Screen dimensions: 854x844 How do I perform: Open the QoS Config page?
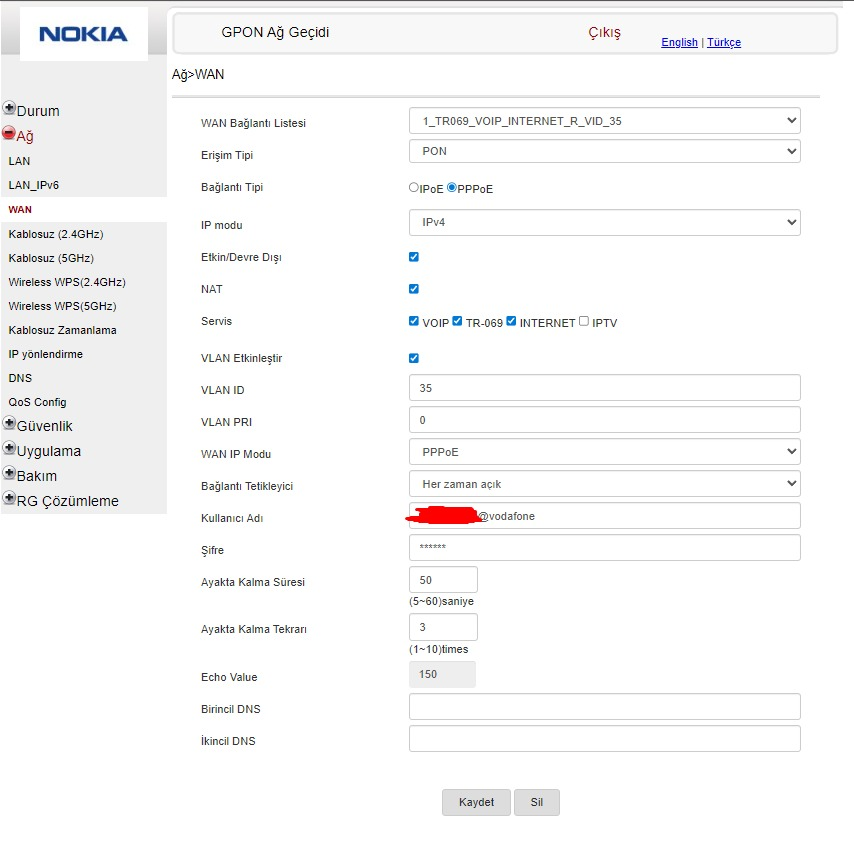(x=37, y=402)
